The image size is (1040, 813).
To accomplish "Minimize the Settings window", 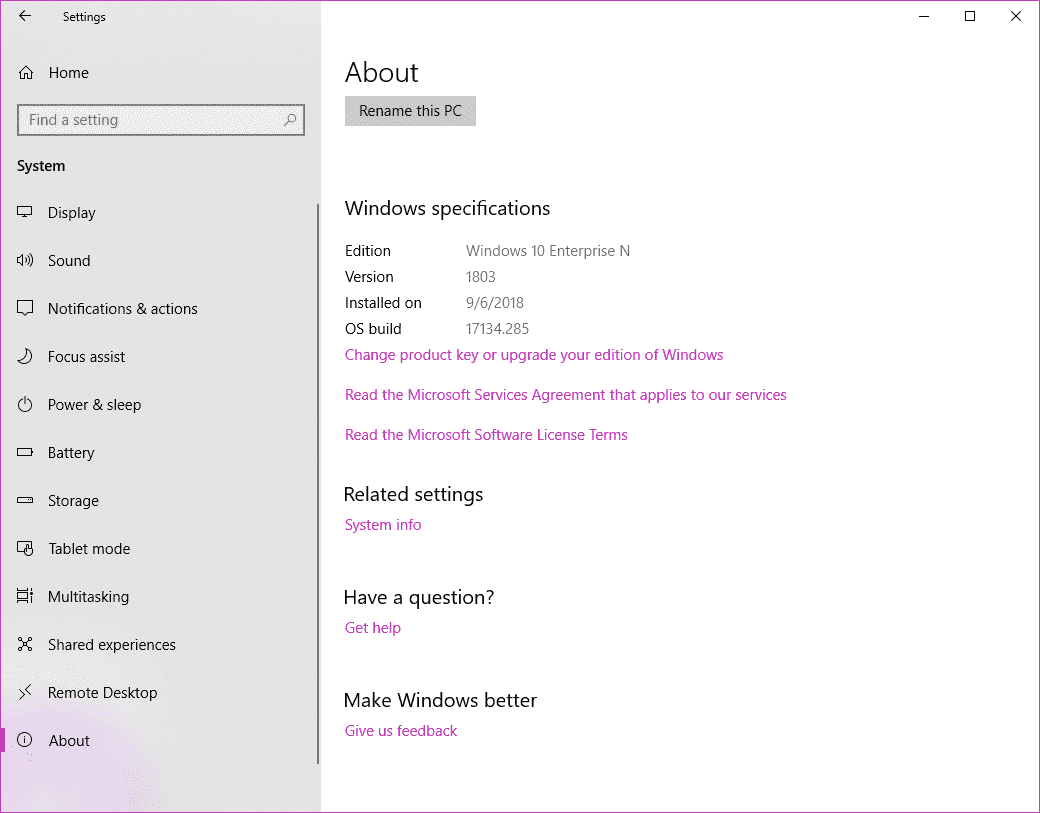I will click(924, 16).
